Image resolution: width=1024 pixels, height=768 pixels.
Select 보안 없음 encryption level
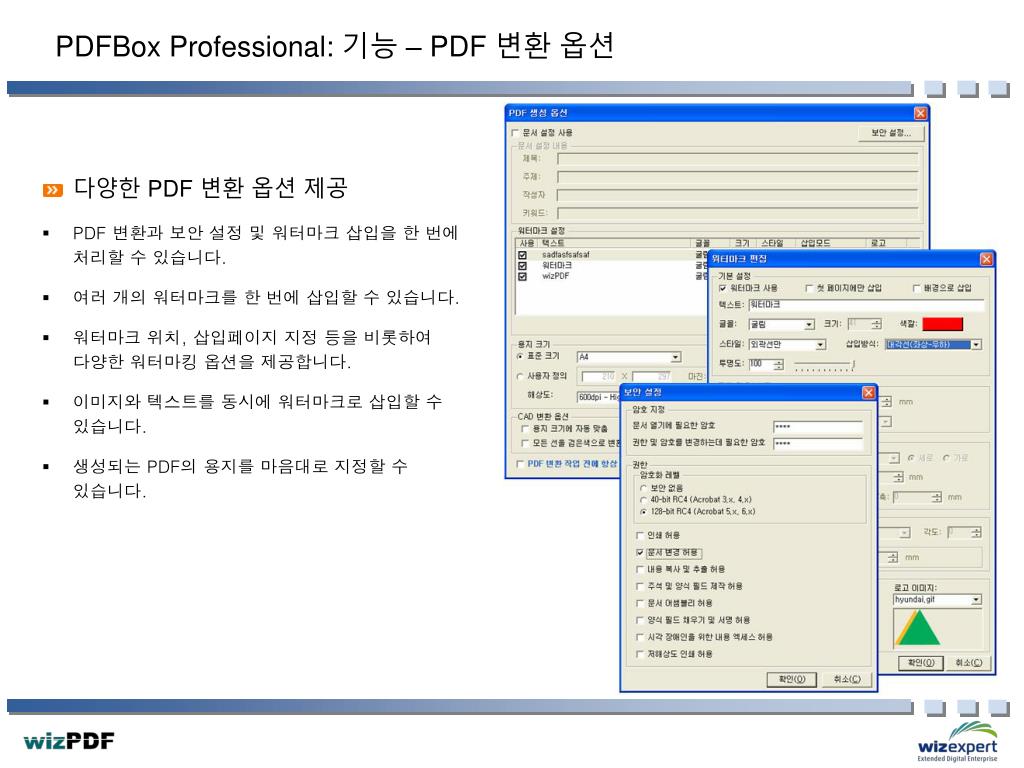pyautogui.click(x=643, y=488)
